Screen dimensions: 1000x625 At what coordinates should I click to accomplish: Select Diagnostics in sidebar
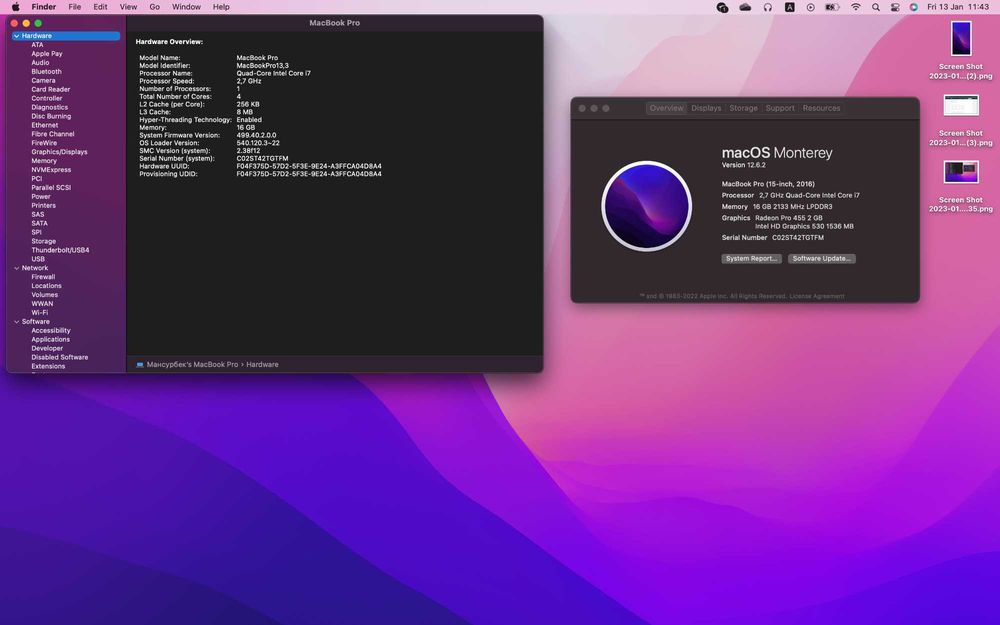[x=50, y=108]
